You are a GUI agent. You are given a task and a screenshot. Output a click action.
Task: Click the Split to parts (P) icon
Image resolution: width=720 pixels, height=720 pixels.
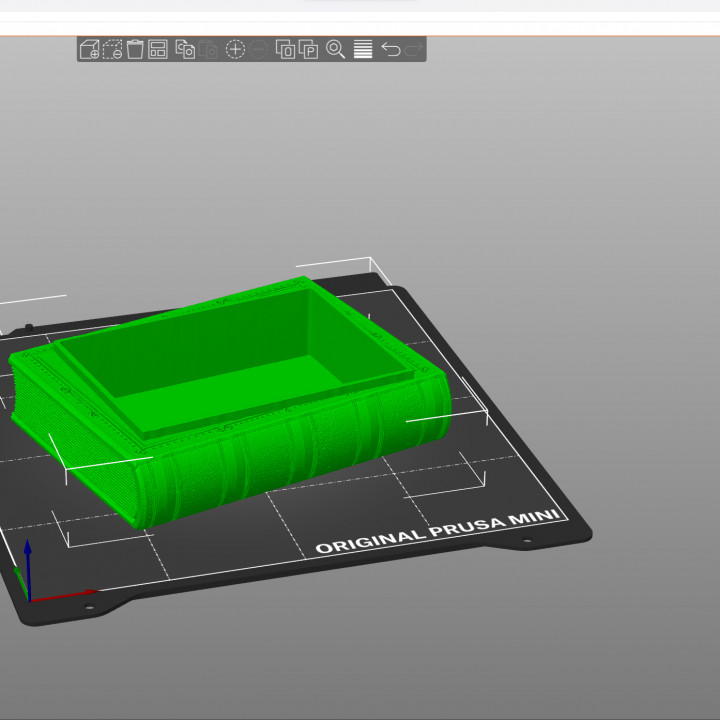[308, 49]
